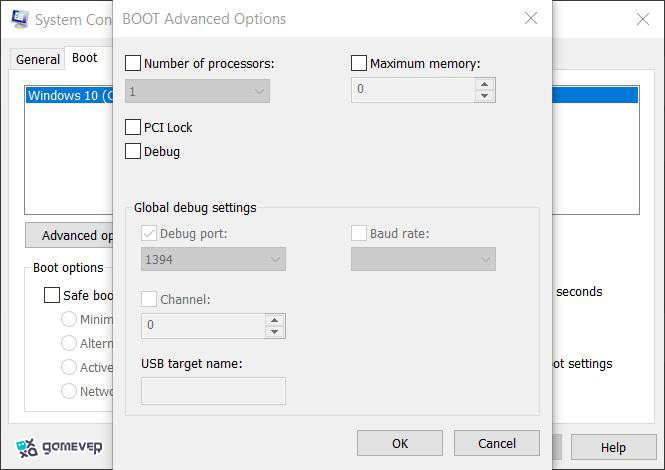Open the Baud rate dropdown
Image resolution: width=665 pixels, height=470 pixels.
coord(423,259)
